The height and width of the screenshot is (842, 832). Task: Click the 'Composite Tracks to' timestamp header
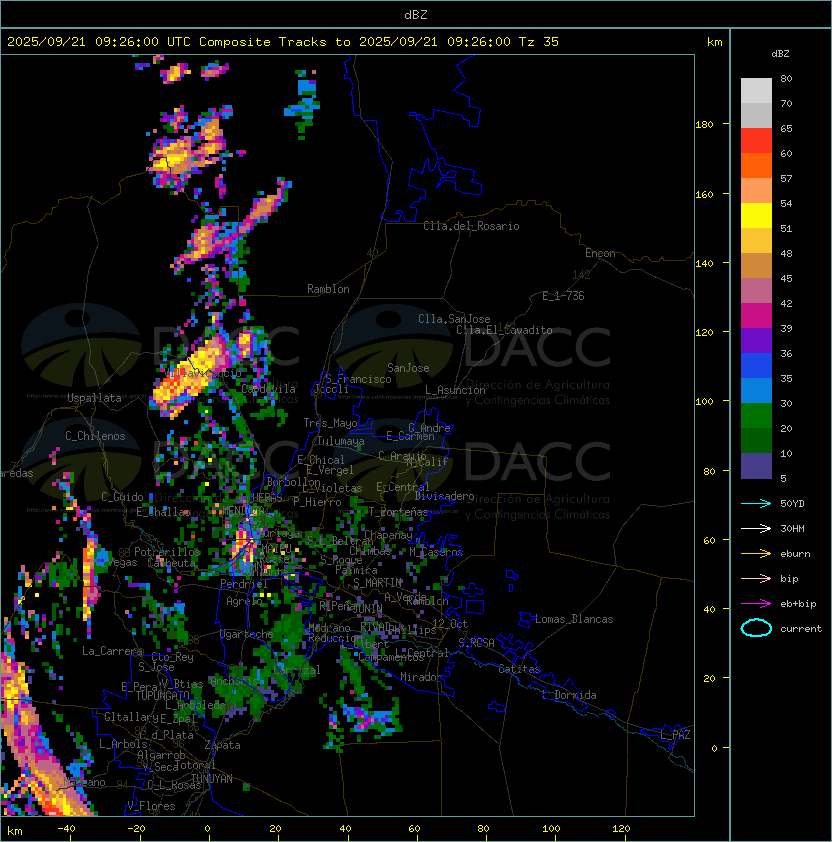pos(283,42)
